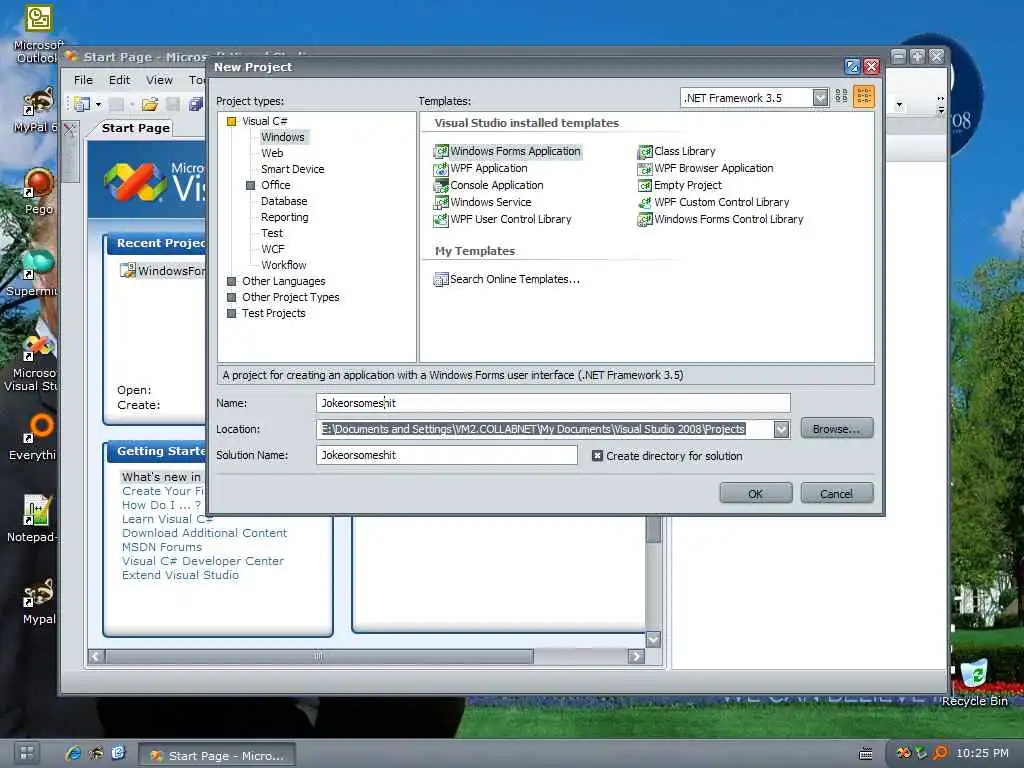Open Everything desktop shortcut
The image size is (1024, 768).
point(36,436)
